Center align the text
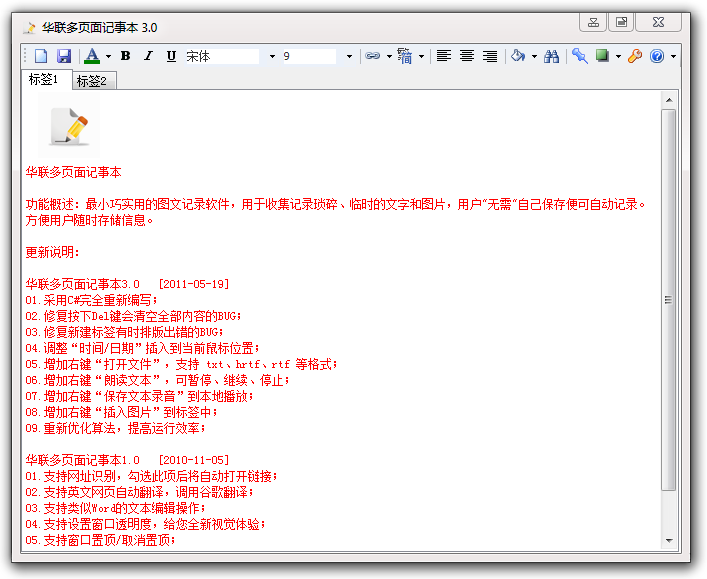Screen dimensions: 707x579 tap(467, 56)
